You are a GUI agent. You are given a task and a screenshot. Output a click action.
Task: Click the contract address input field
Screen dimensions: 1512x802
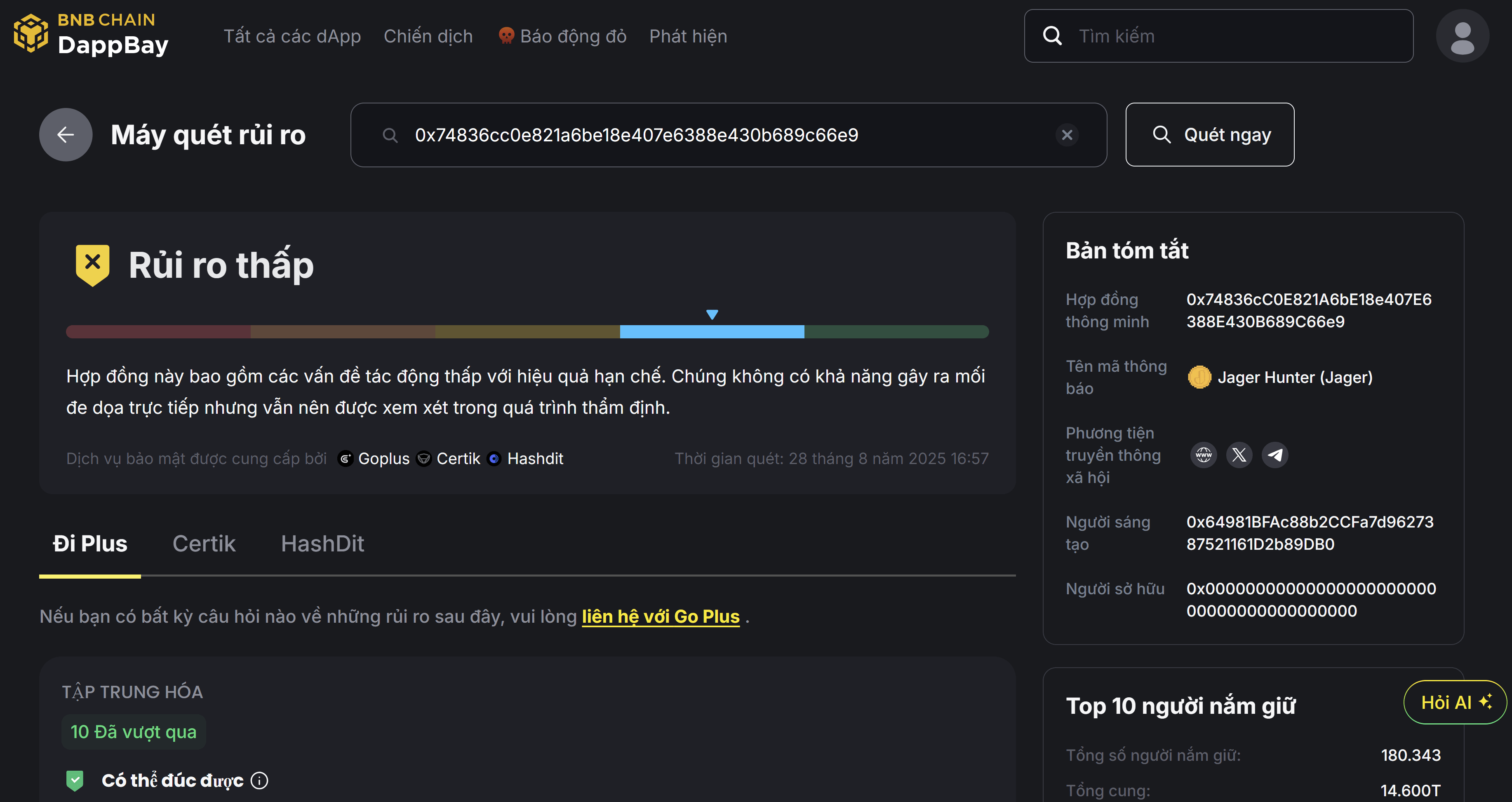click(729, 135)
